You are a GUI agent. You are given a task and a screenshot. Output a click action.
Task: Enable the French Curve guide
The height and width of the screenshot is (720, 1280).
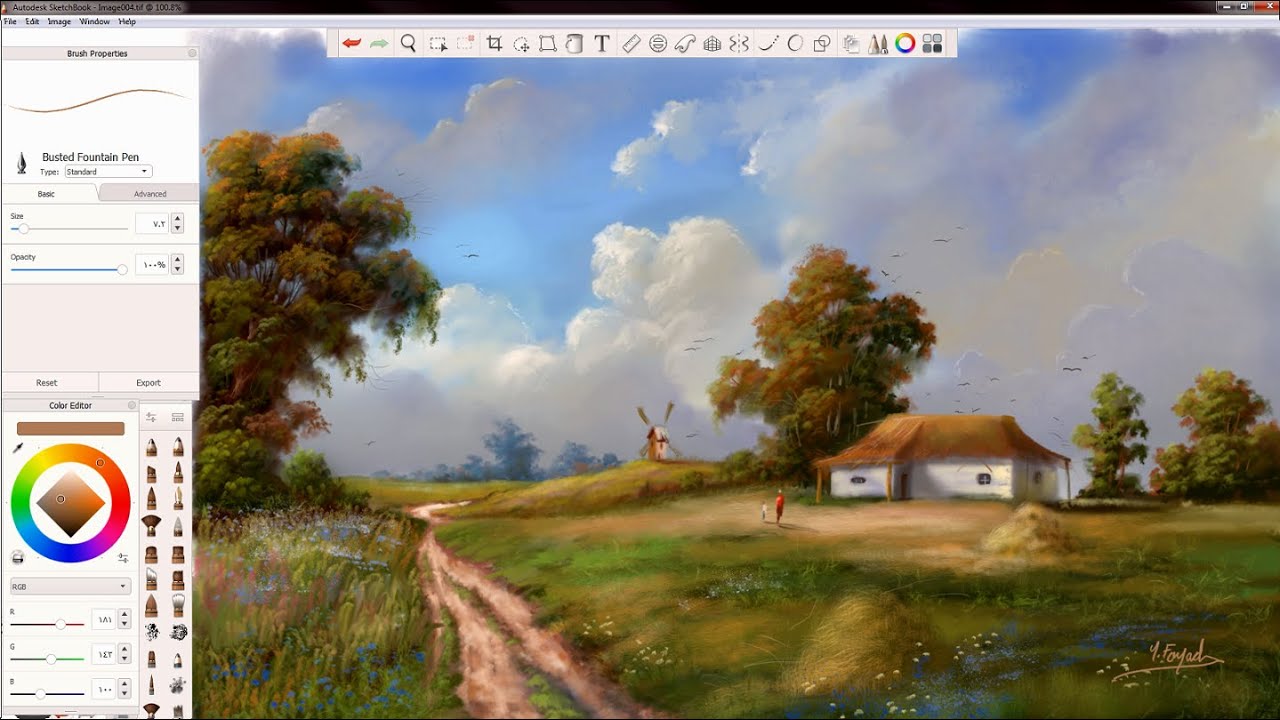pos(685,43)
